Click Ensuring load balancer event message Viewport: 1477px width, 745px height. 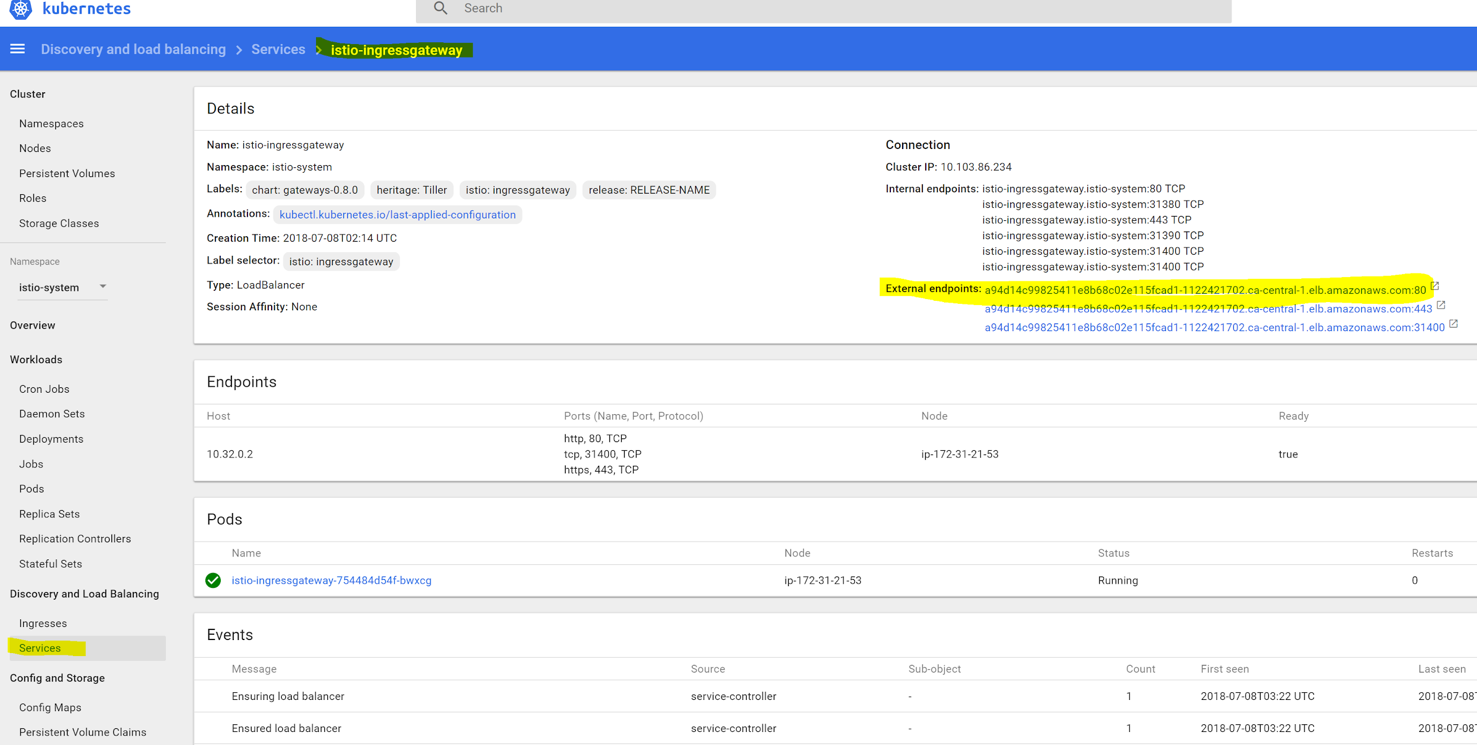pos(288,697)
